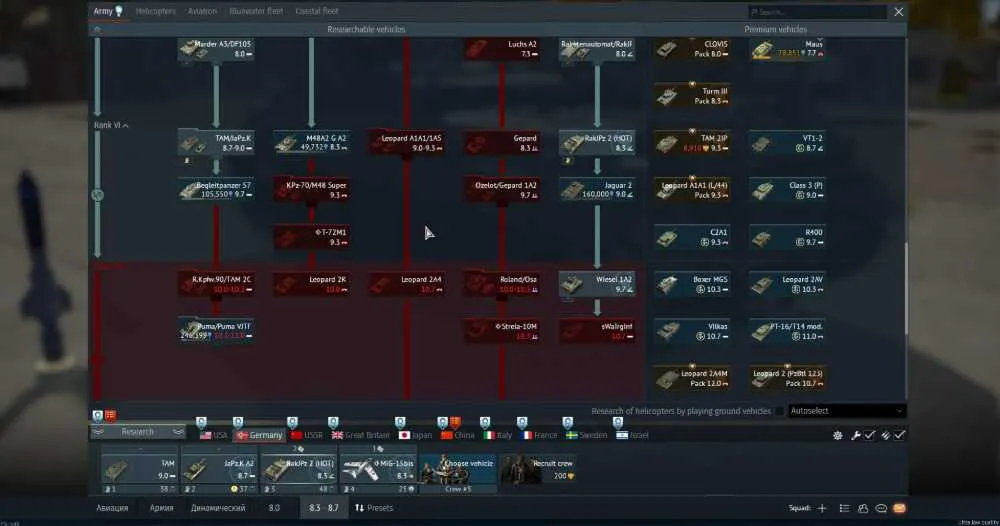
Task: Click the orange mail envelope icon
Action: click(x=899, y=508)
